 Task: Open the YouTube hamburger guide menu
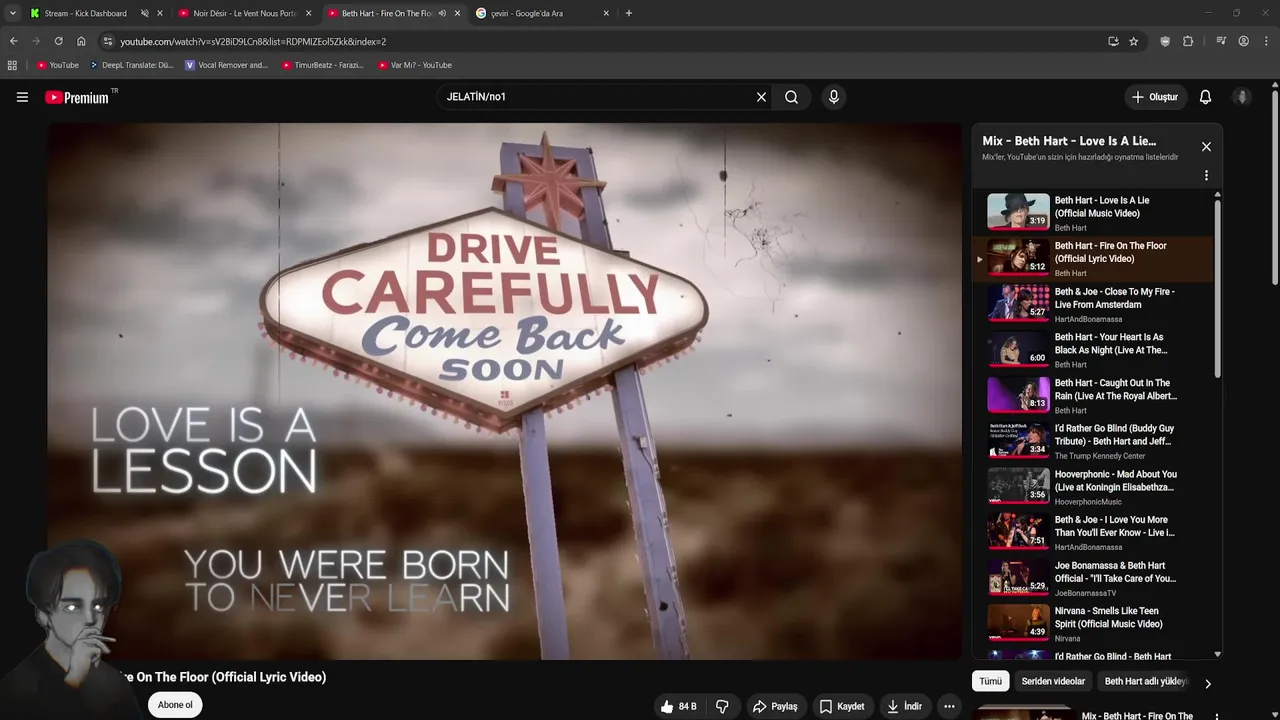click(22, 97)
